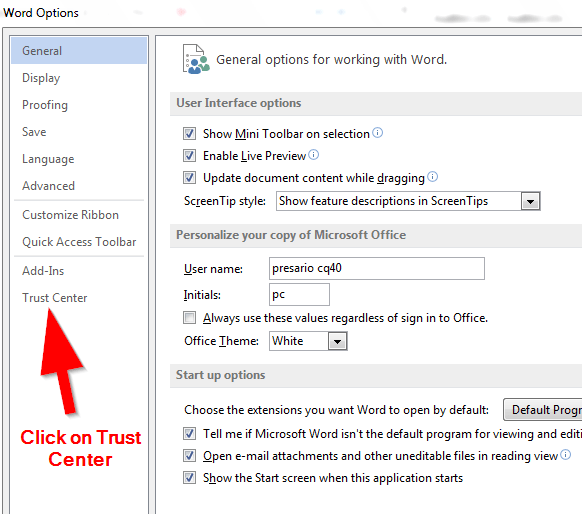Screen dimensions: 582x514
Task: Select Quick Access Toolbar category
Action: tap(79, 242)
